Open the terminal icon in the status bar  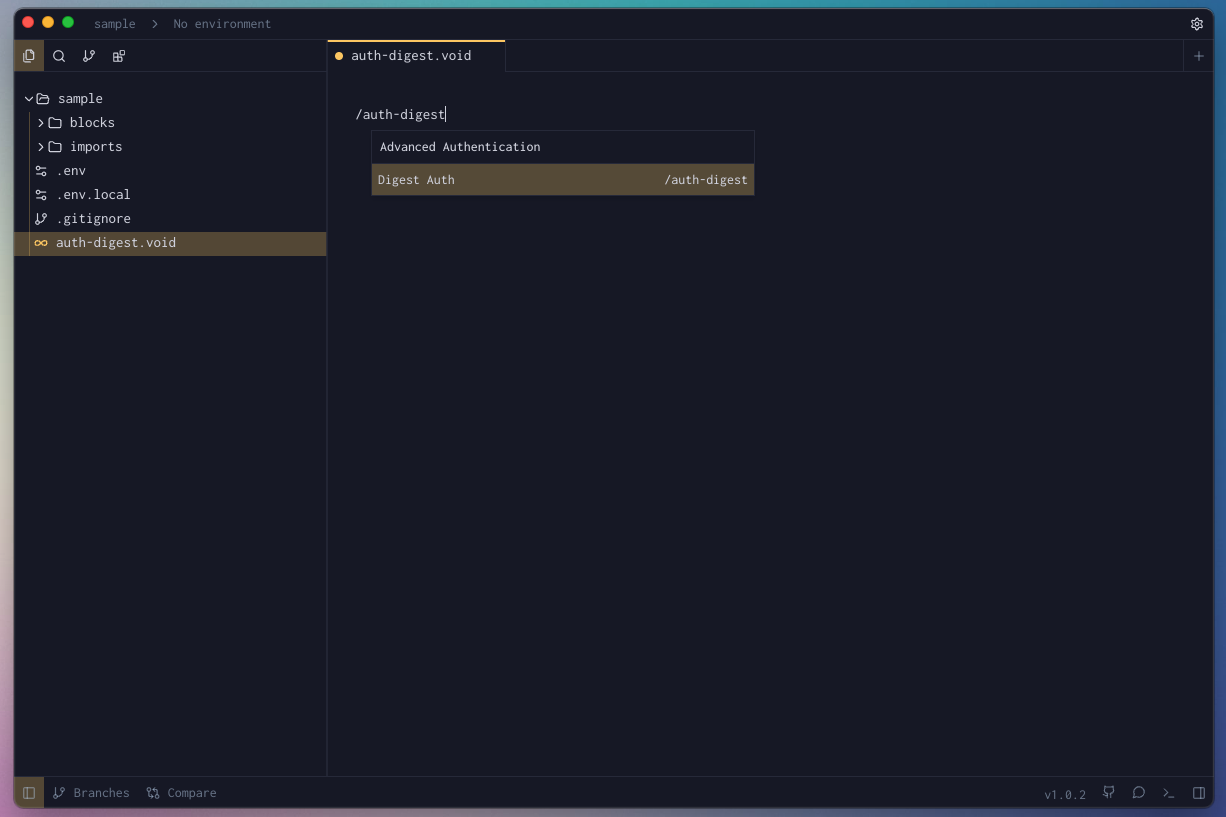coord(1168,792)
